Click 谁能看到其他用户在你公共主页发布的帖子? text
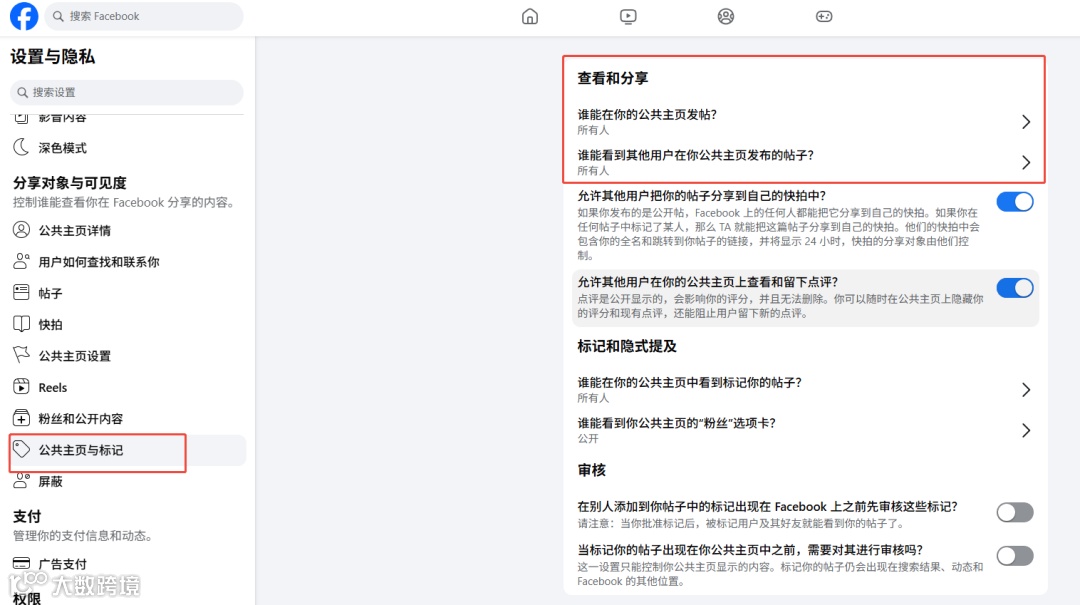 (696, 155)
